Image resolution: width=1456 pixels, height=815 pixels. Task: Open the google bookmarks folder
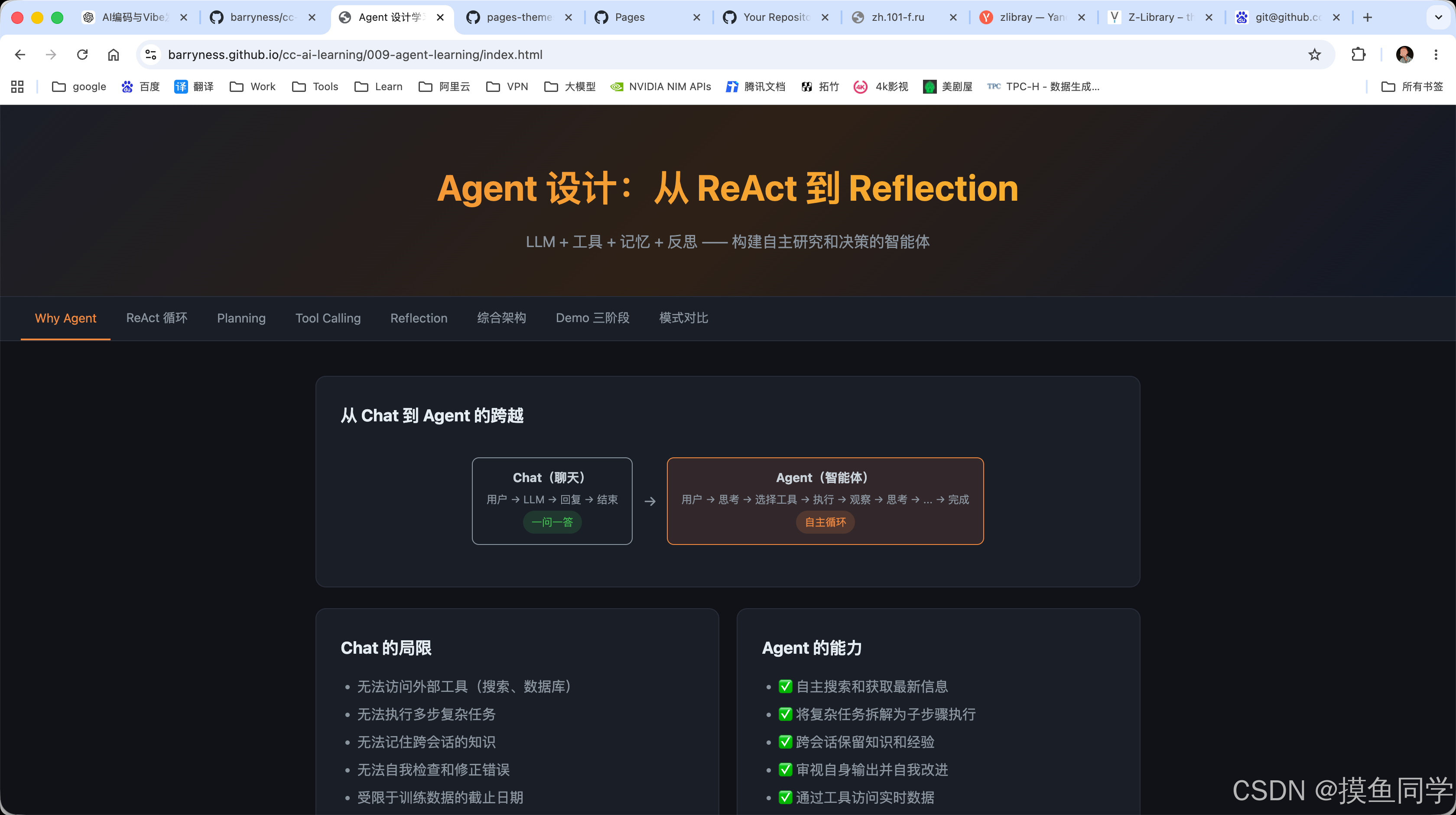coord(78,87)
